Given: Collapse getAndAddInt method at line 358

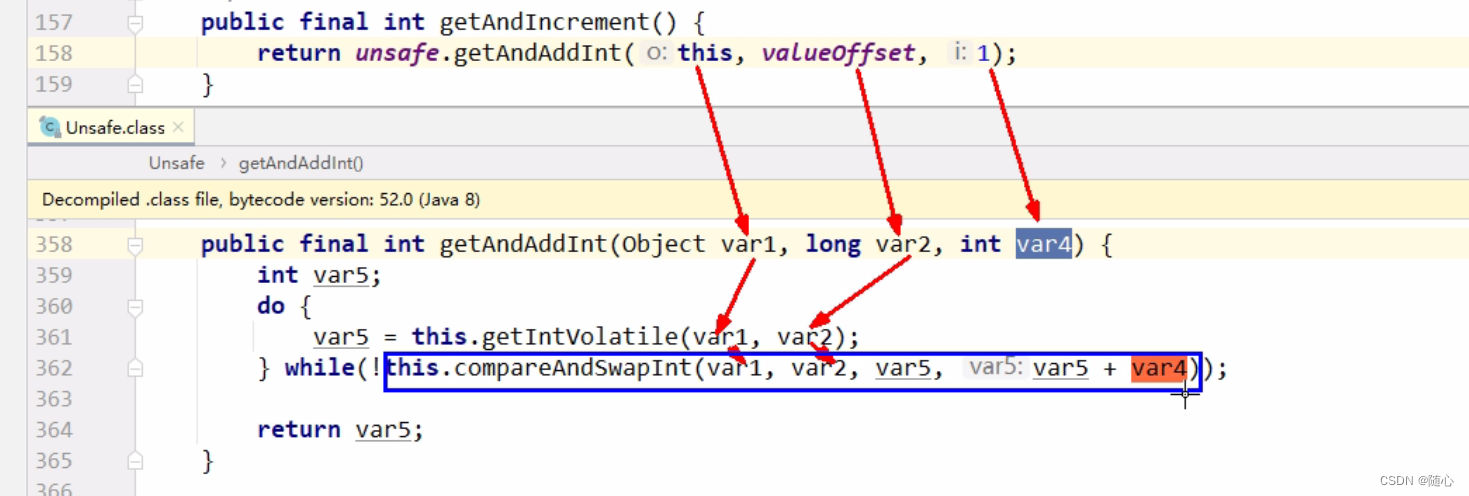Looking at the screenshot, I should [136, 245].
